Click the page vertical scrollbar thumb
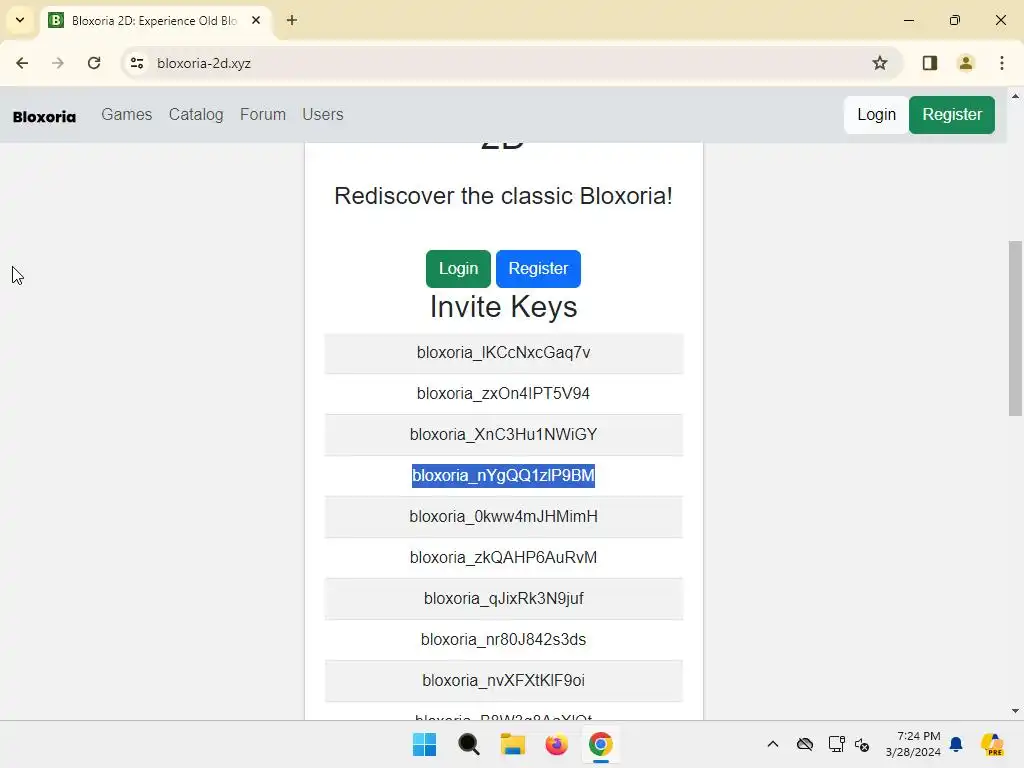Image resolution: width=1024 pixels, height=768 pixels. [1015, 328]
